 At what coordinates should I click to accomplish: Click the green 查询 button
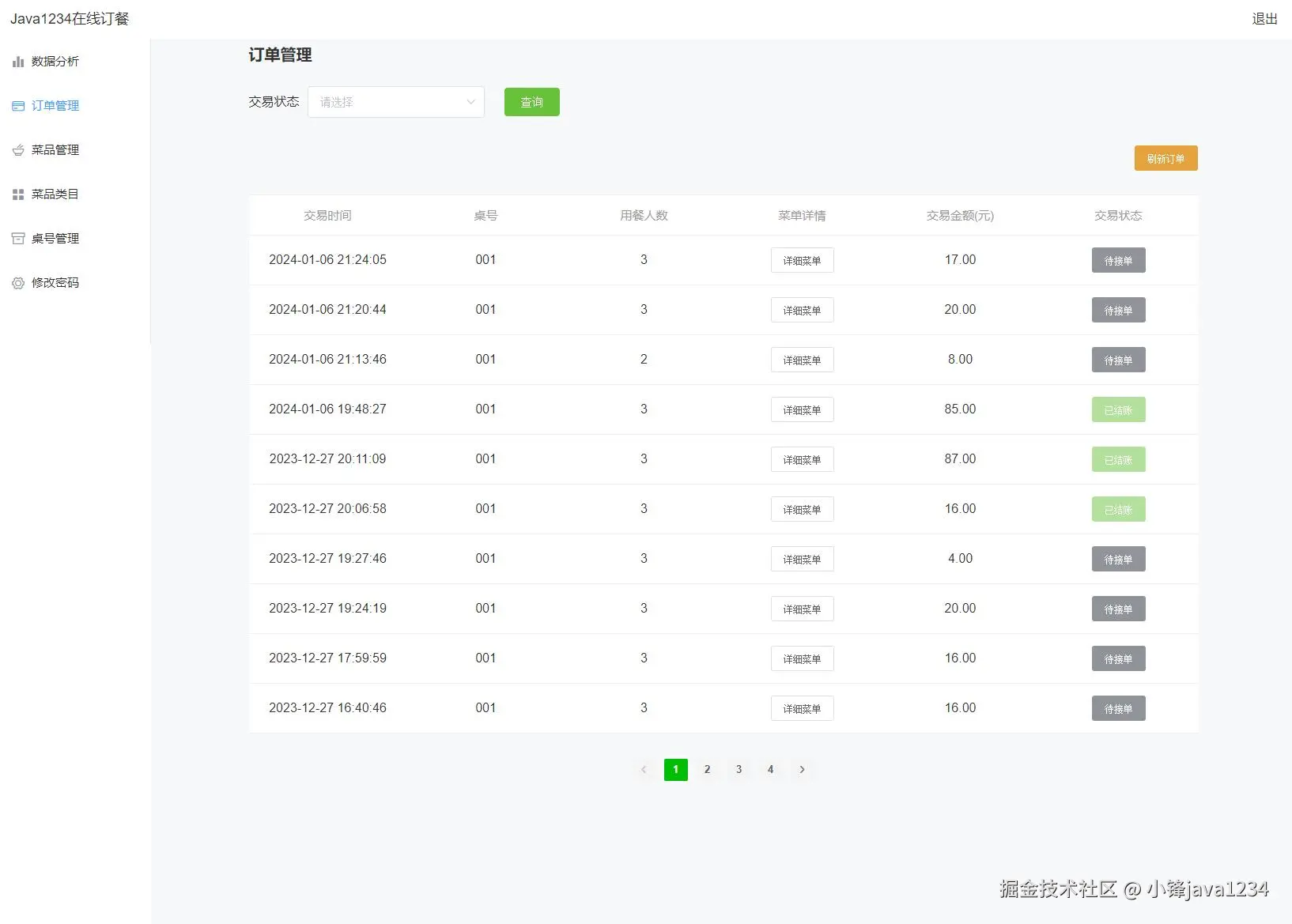click(532, 102)
